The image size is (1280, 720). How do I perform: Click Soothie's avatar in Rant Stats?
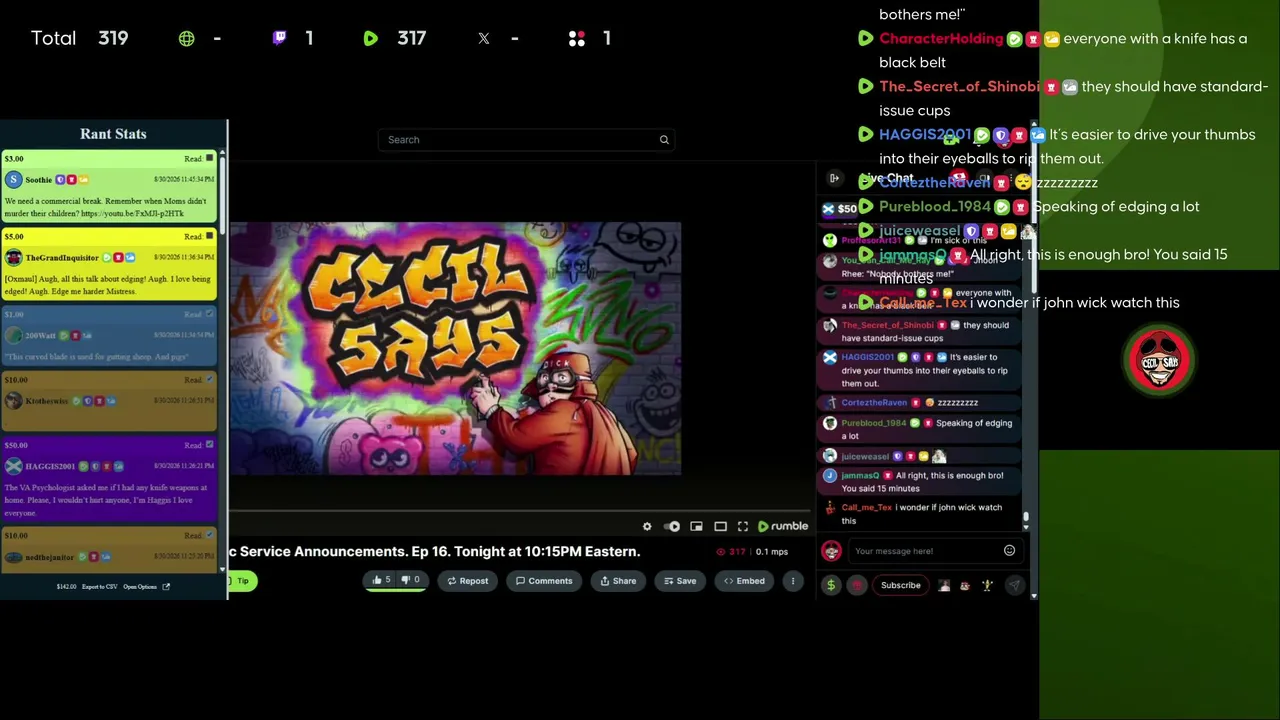13,179
